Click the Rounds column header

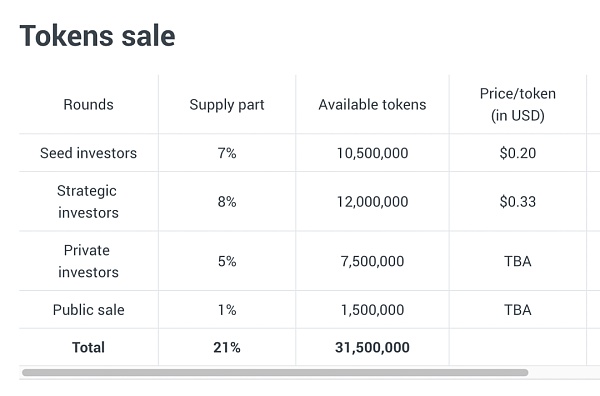(88, 104)
